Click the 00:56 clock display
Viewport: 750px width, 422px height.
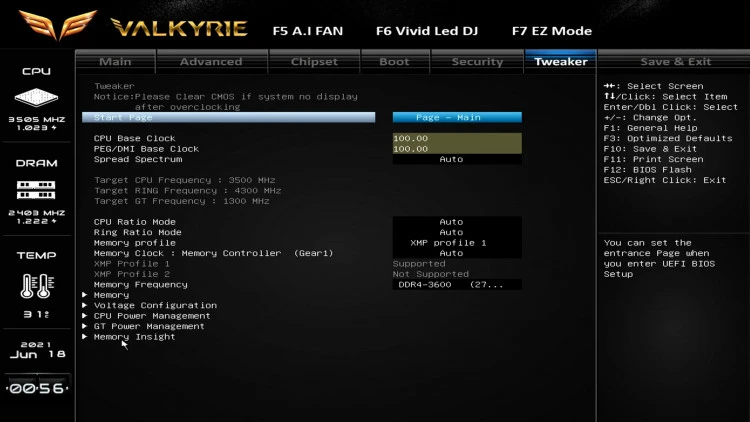pos(37,388)
